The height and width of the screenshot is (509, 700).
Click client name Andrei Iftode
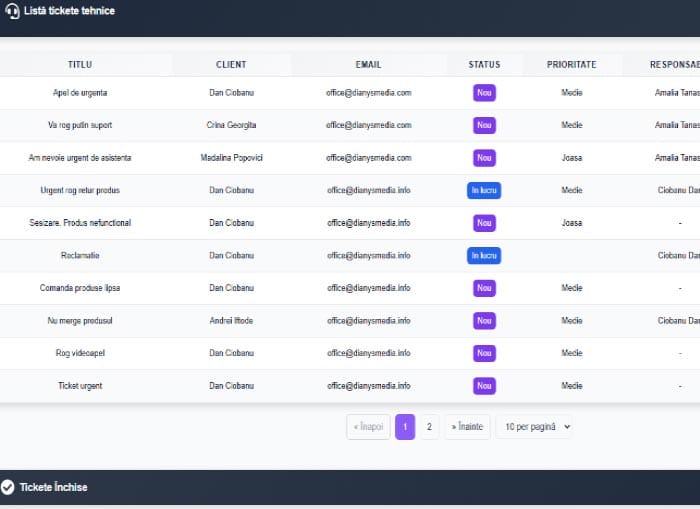pos(231,321)
